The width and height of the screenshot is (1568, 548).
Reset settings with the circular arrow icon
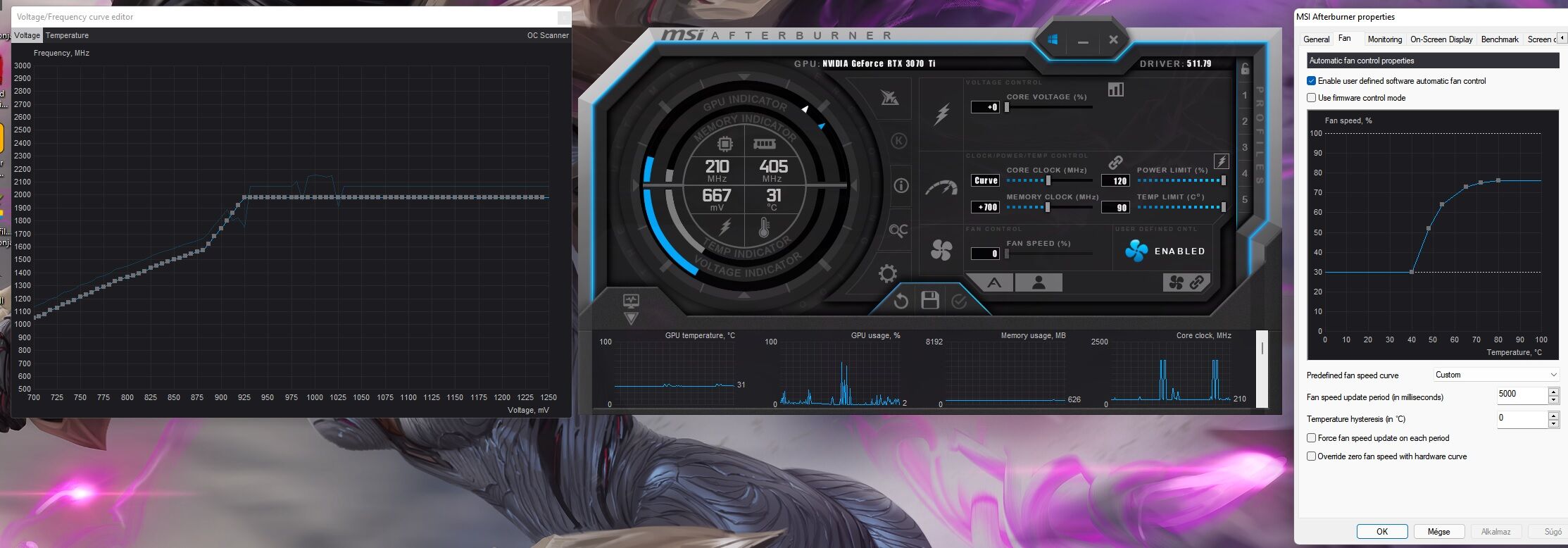pyautogui.click(x=901, y=301)
